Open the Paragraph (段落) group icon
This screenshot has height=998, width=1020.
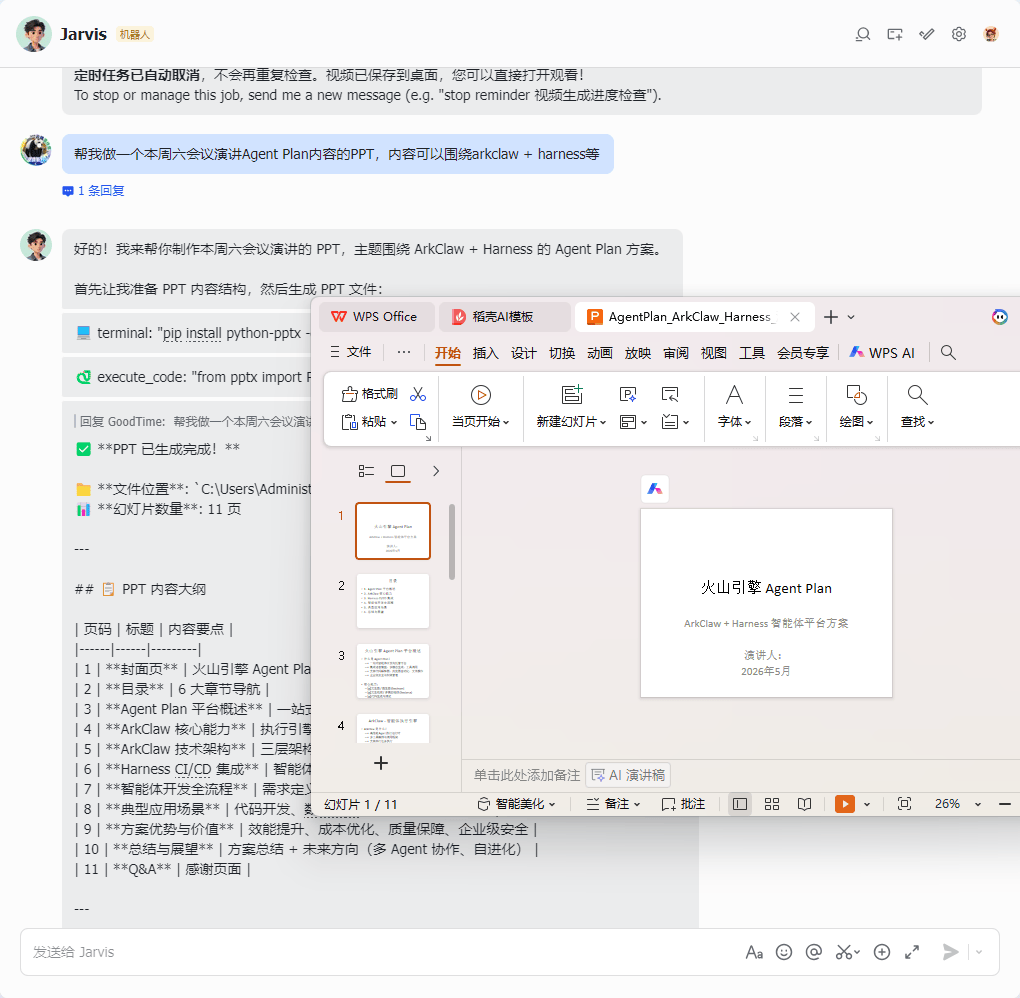click(796, 395)
